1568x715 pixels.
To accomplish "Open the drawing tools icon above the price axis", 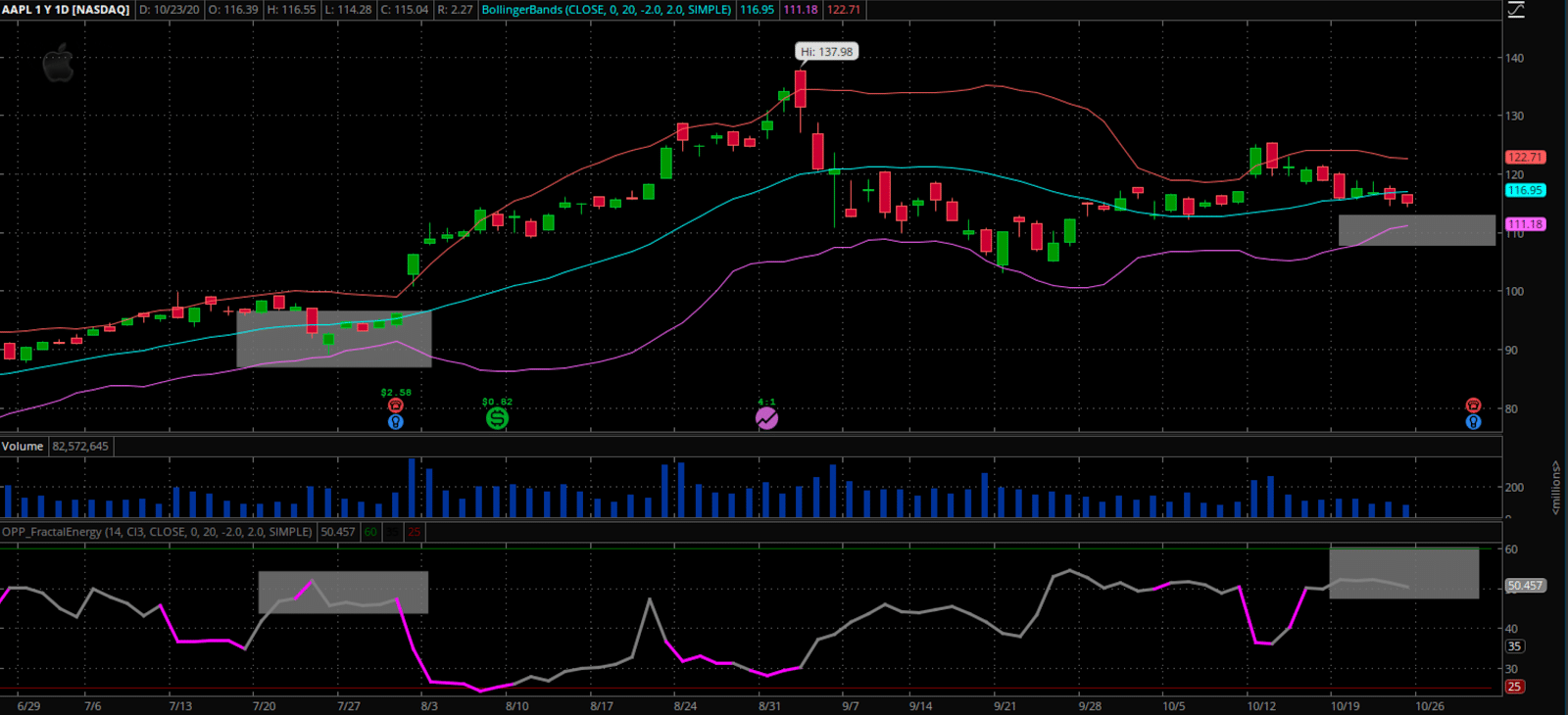I will coord(1516,10).
